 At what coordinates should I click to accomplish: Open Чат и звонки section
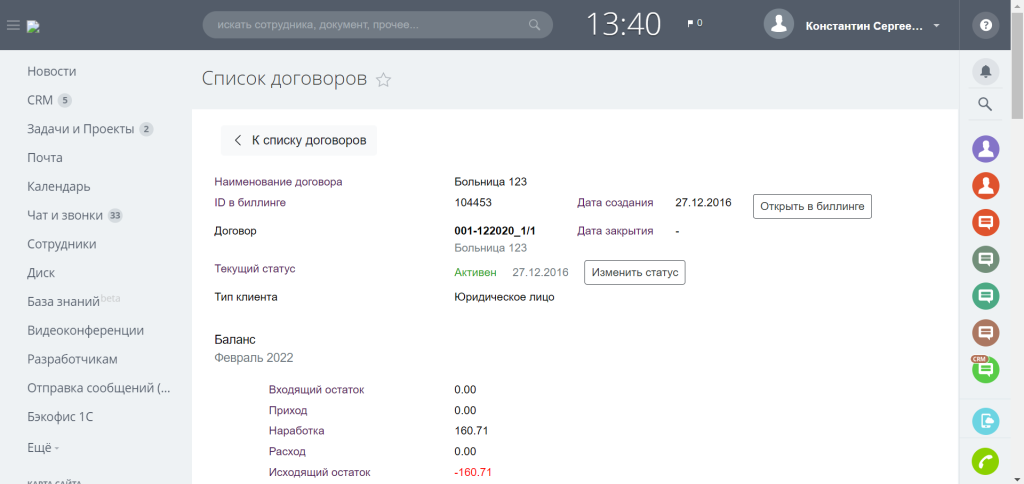pyautogui.click(x=65, y=215)
